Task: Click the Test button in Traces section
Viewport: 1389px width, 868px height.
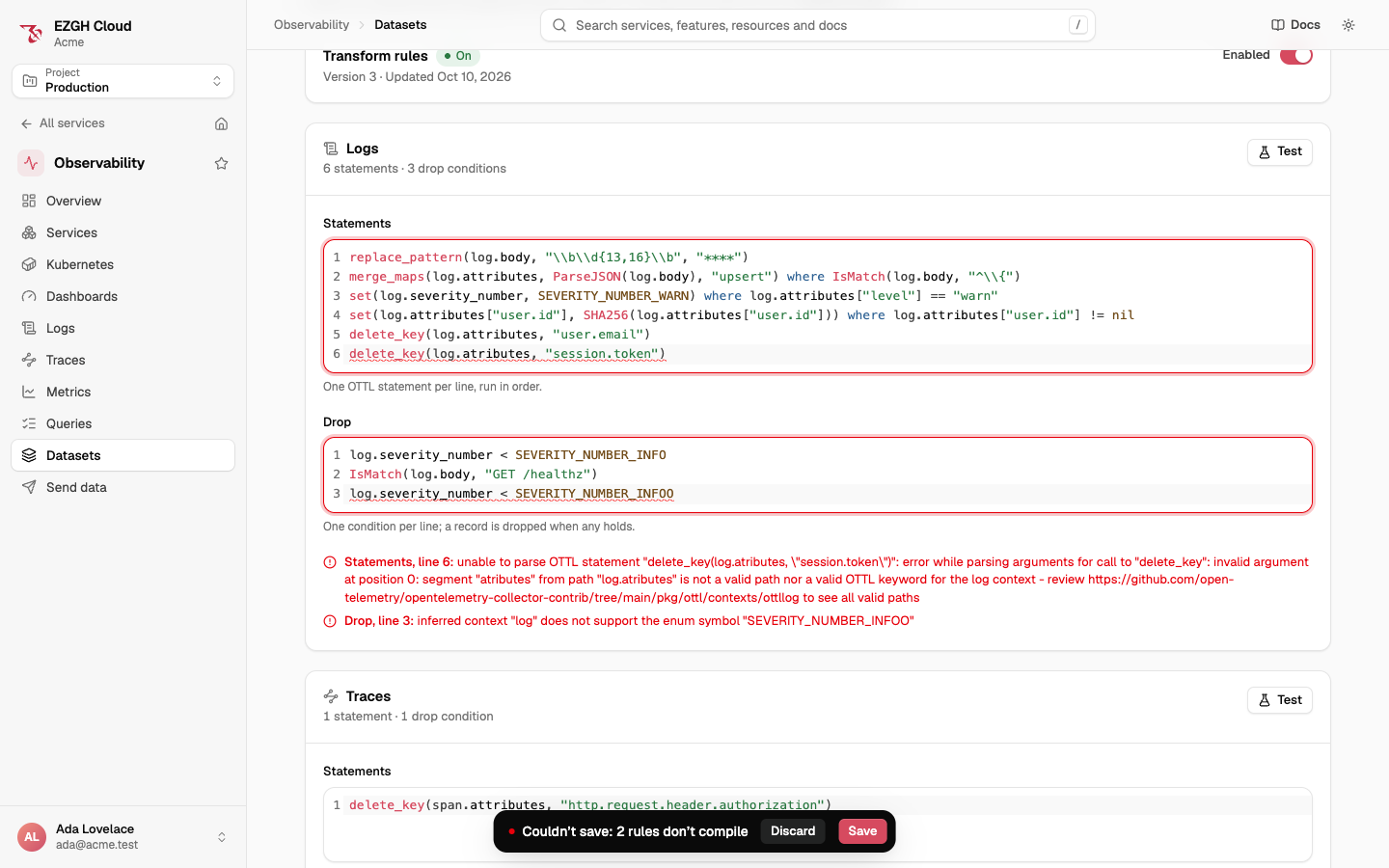Action: coord(1279,700)
